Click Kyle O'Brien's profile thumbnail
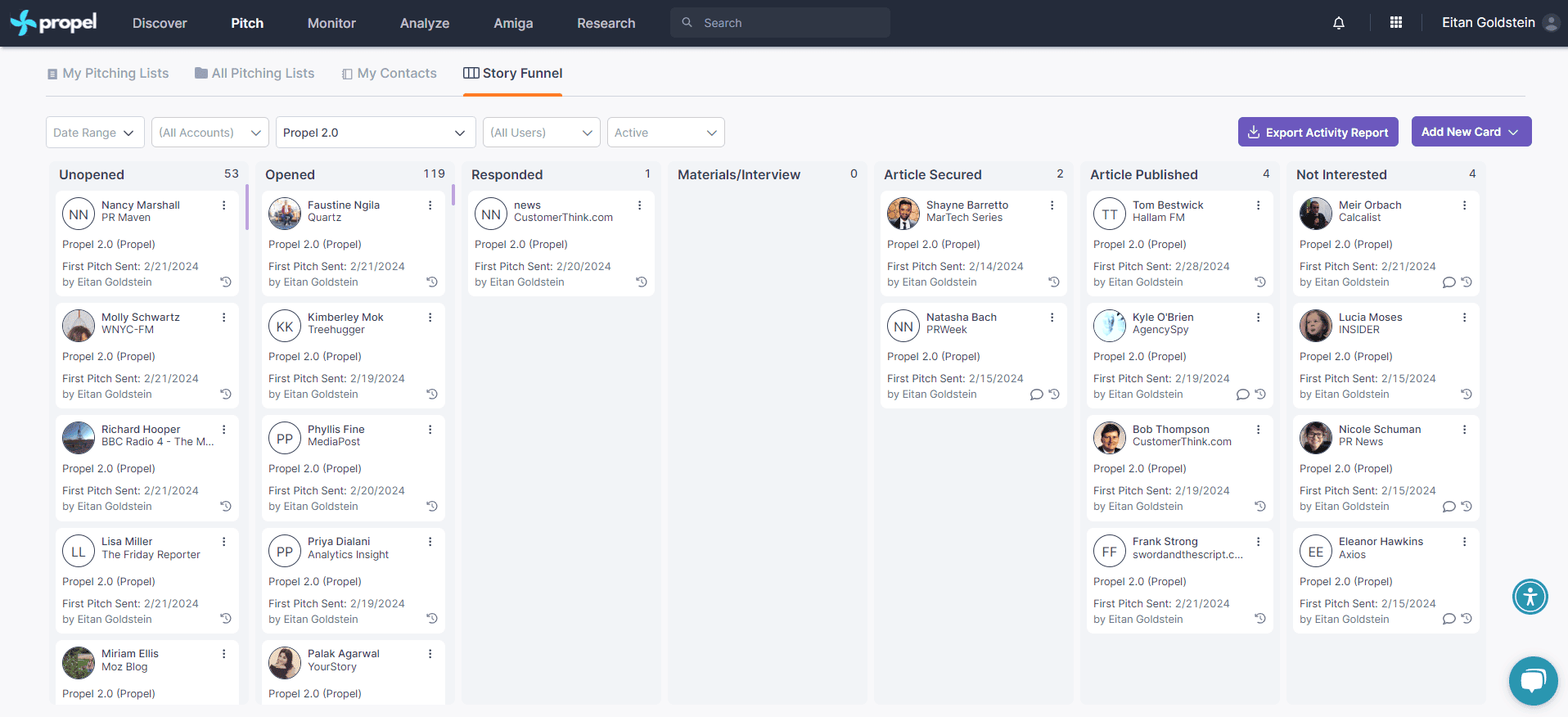This screenshot has width=1568, height=717. pos(1110,326)
